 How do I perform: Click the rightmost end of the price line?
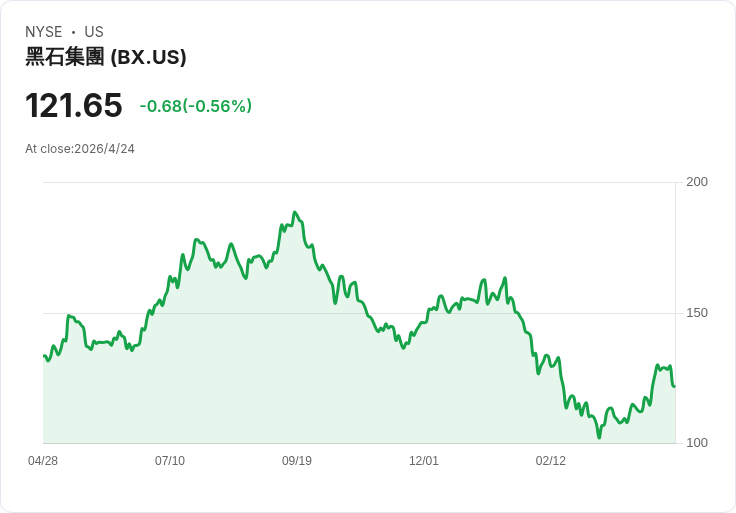(x=675, y=386)
